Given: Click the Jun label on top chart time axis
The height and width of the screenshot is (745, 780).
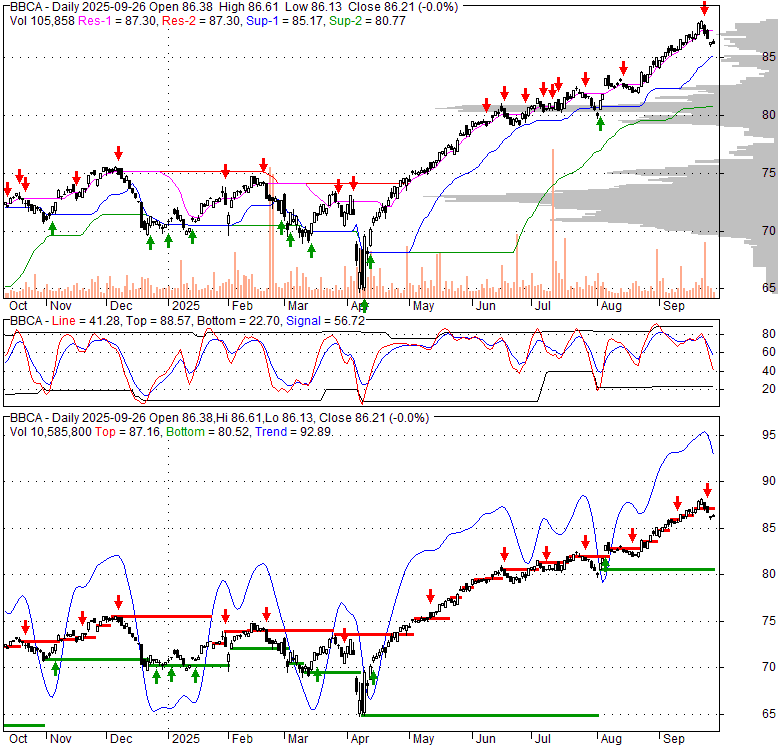Looking at the screenshot, I should (x=486, y=305).
